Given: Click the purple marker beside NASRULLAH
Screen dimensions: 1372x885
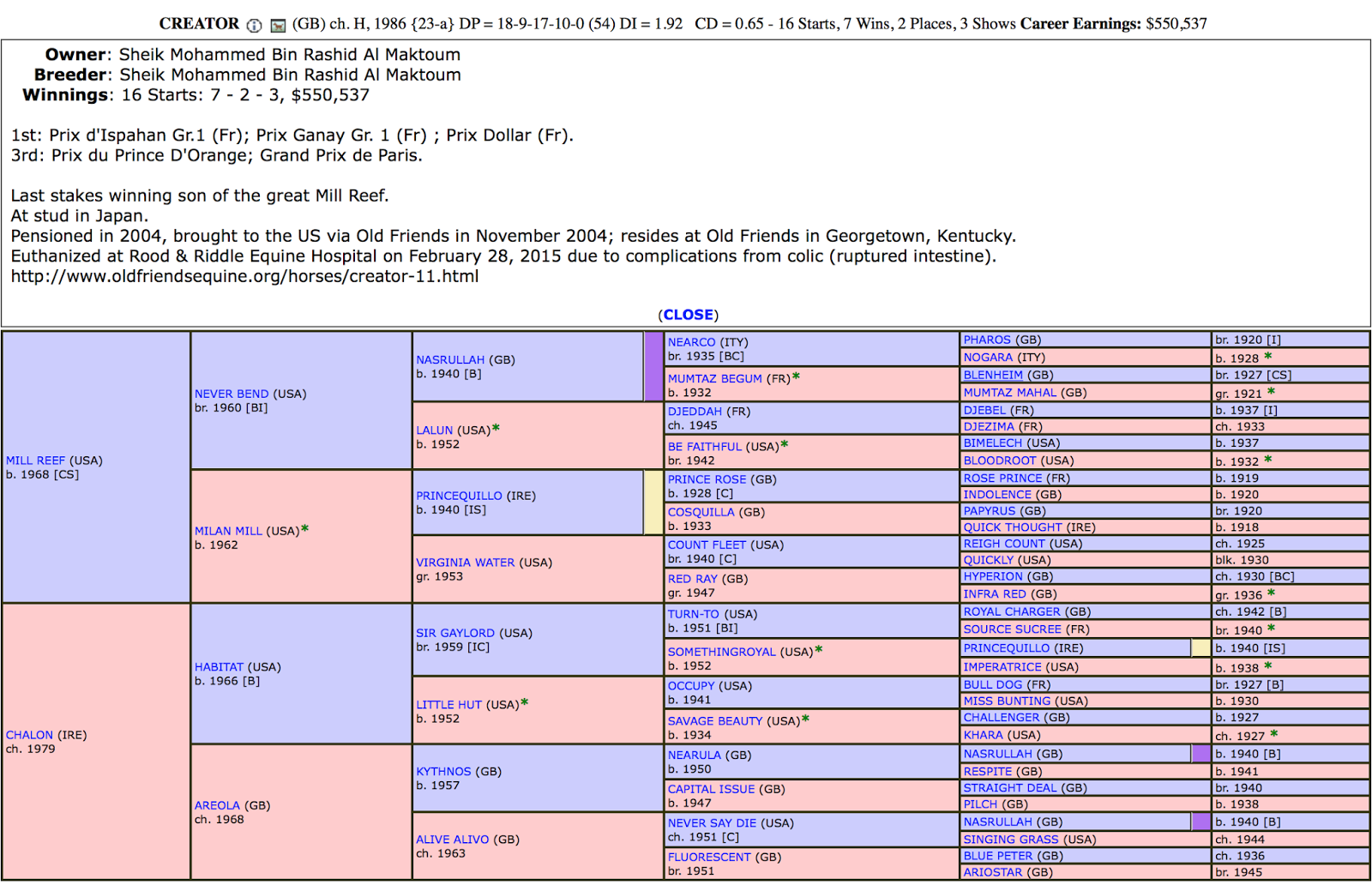Looking at the screenshot, I should click(x=652, y=366).
